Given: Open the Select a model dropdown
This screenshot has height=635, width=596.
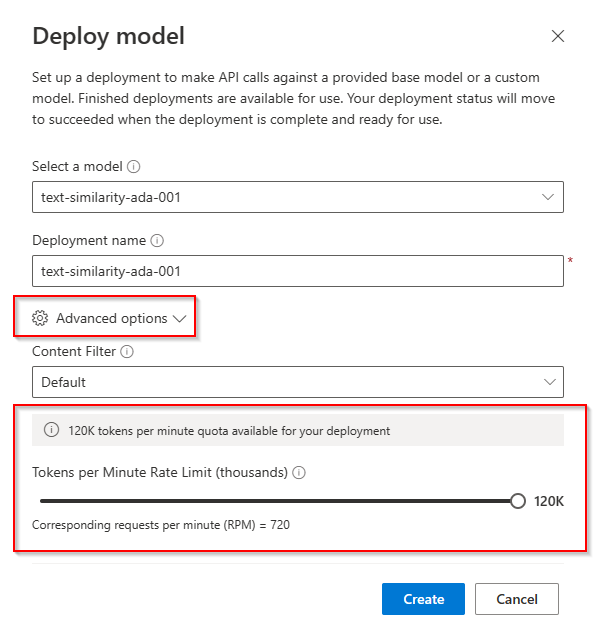Looking at the screenshot, I should click(x=298, y=197).
